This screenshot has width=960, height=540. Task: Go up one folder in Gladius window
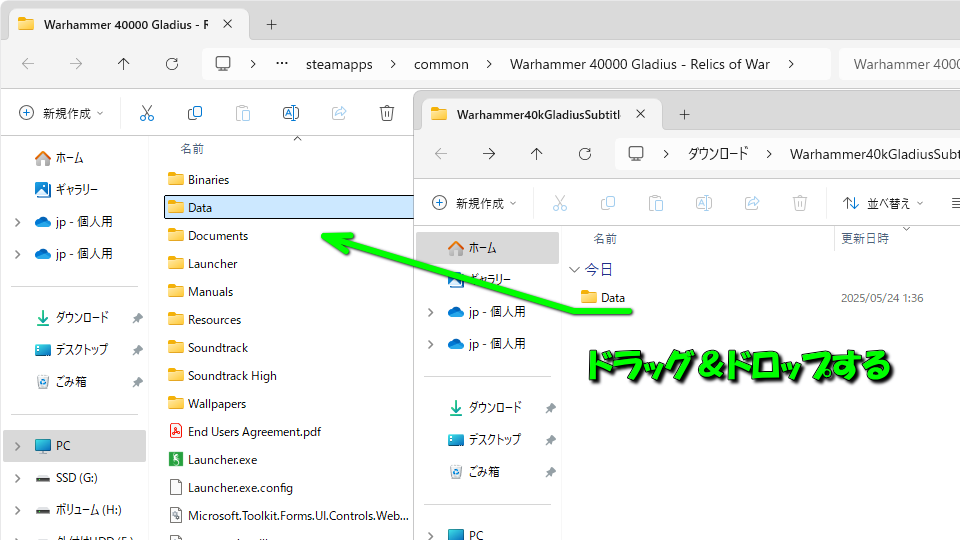[124, 64]
